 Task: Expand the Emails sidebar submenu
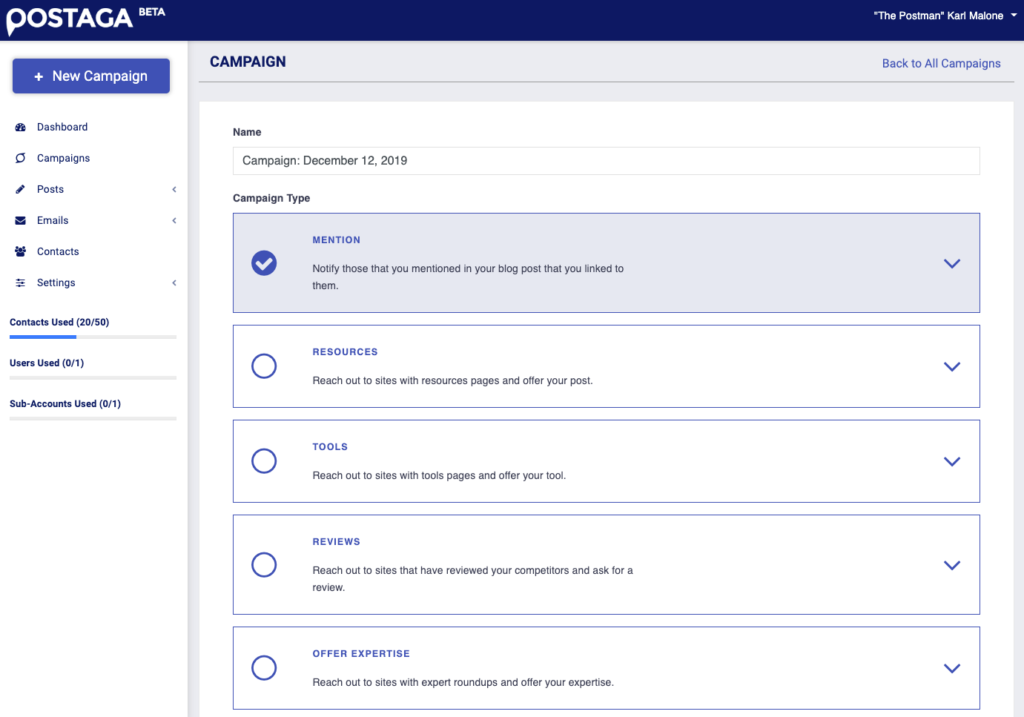point(174,220)
